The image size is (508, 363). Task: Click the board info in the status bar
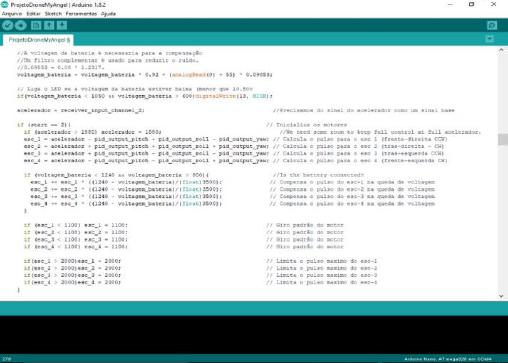click(448, 359)
